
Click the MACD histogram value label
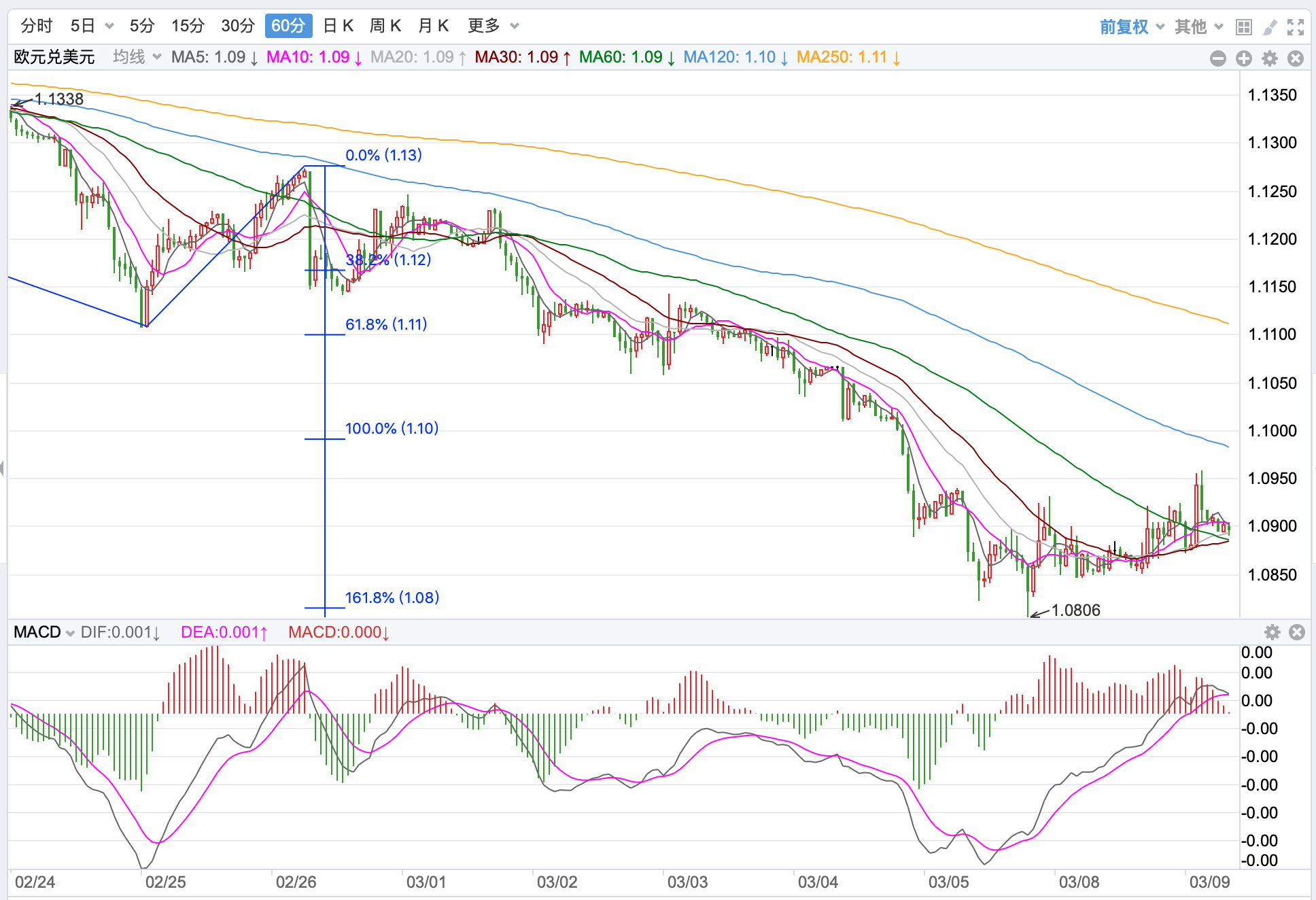pos(339,632)
